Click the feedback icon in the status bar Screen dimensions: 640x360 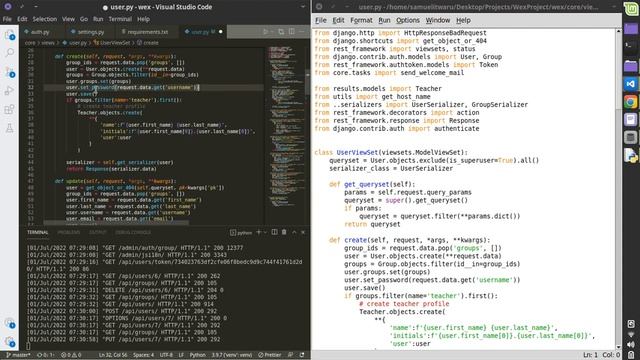(x=290, y=355)
